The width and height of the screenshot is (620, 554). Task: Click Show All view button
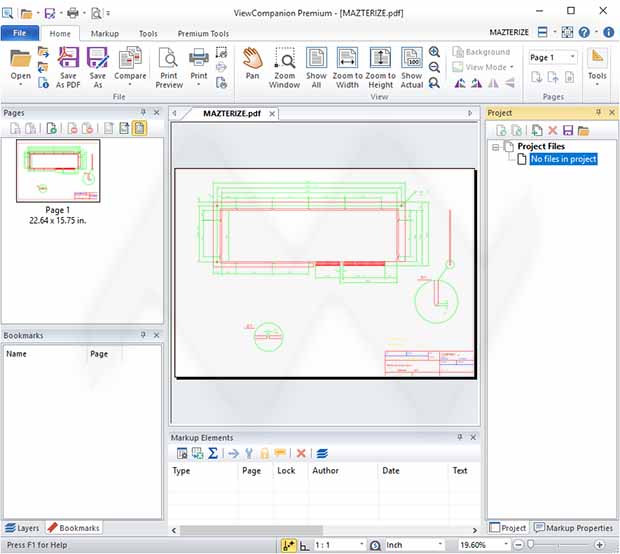coord(316,67)
